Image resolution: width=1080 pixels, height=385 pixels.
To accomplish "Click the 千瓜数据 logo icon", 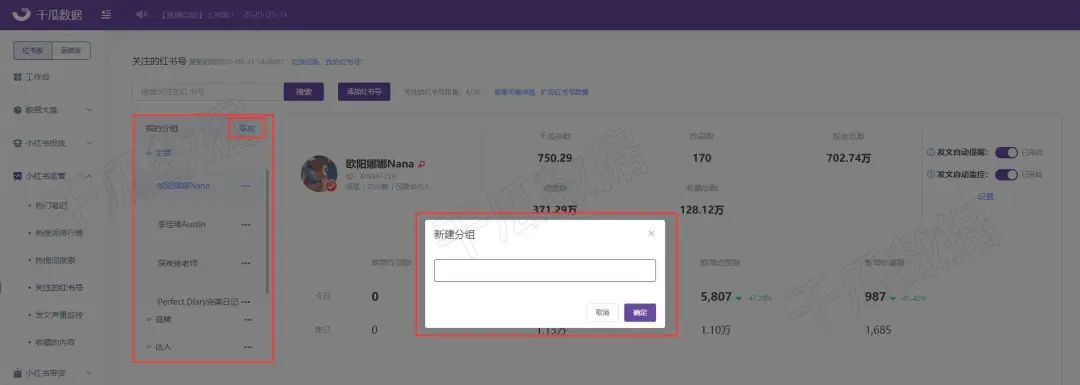I will pos(22,14).
